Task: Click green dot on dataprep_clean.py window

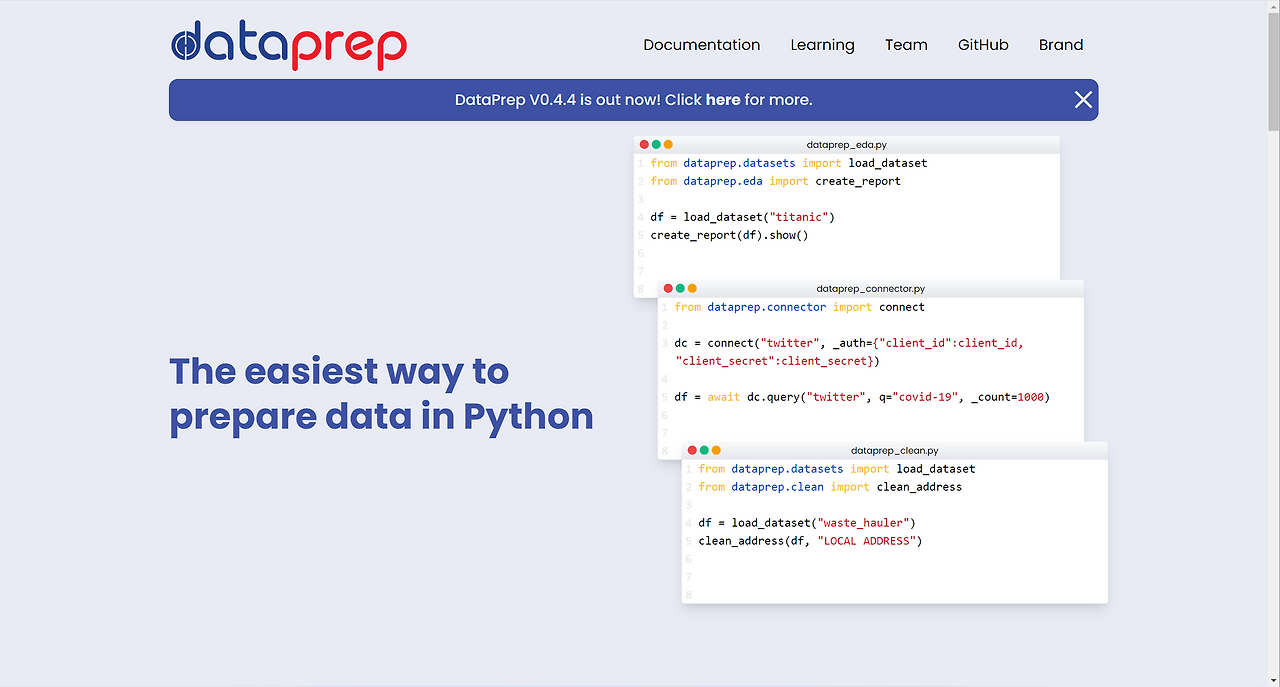Action: (x=704, y=451)
